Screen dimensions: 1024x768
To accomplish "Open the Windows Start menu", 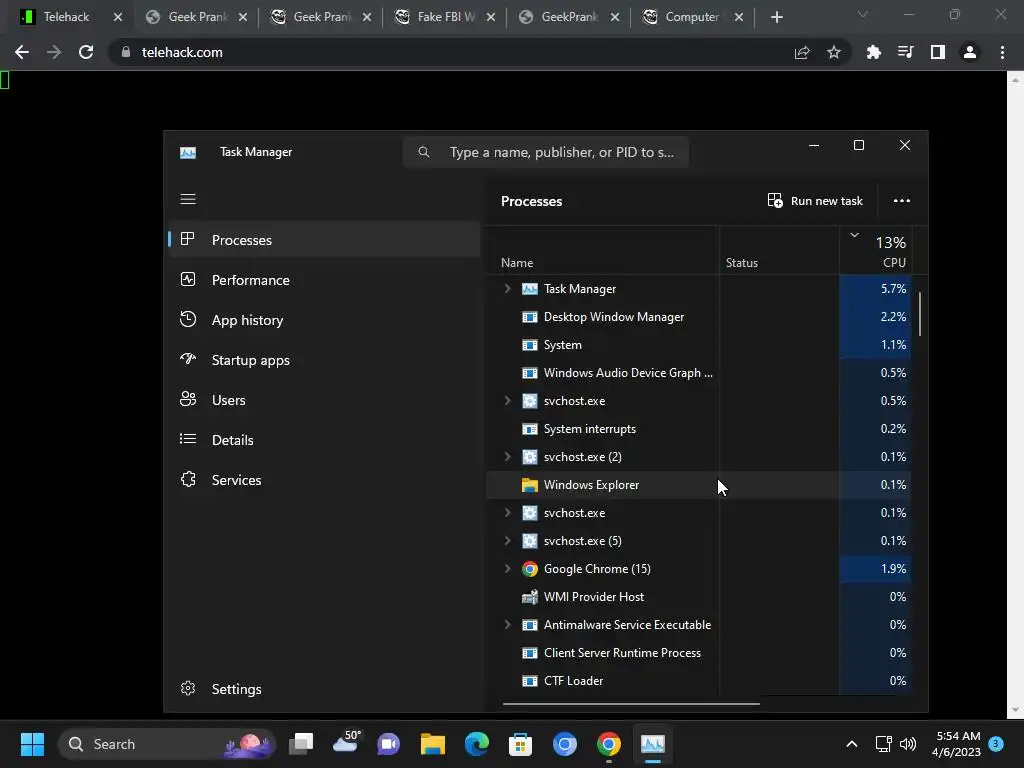I will click(32, 744).
